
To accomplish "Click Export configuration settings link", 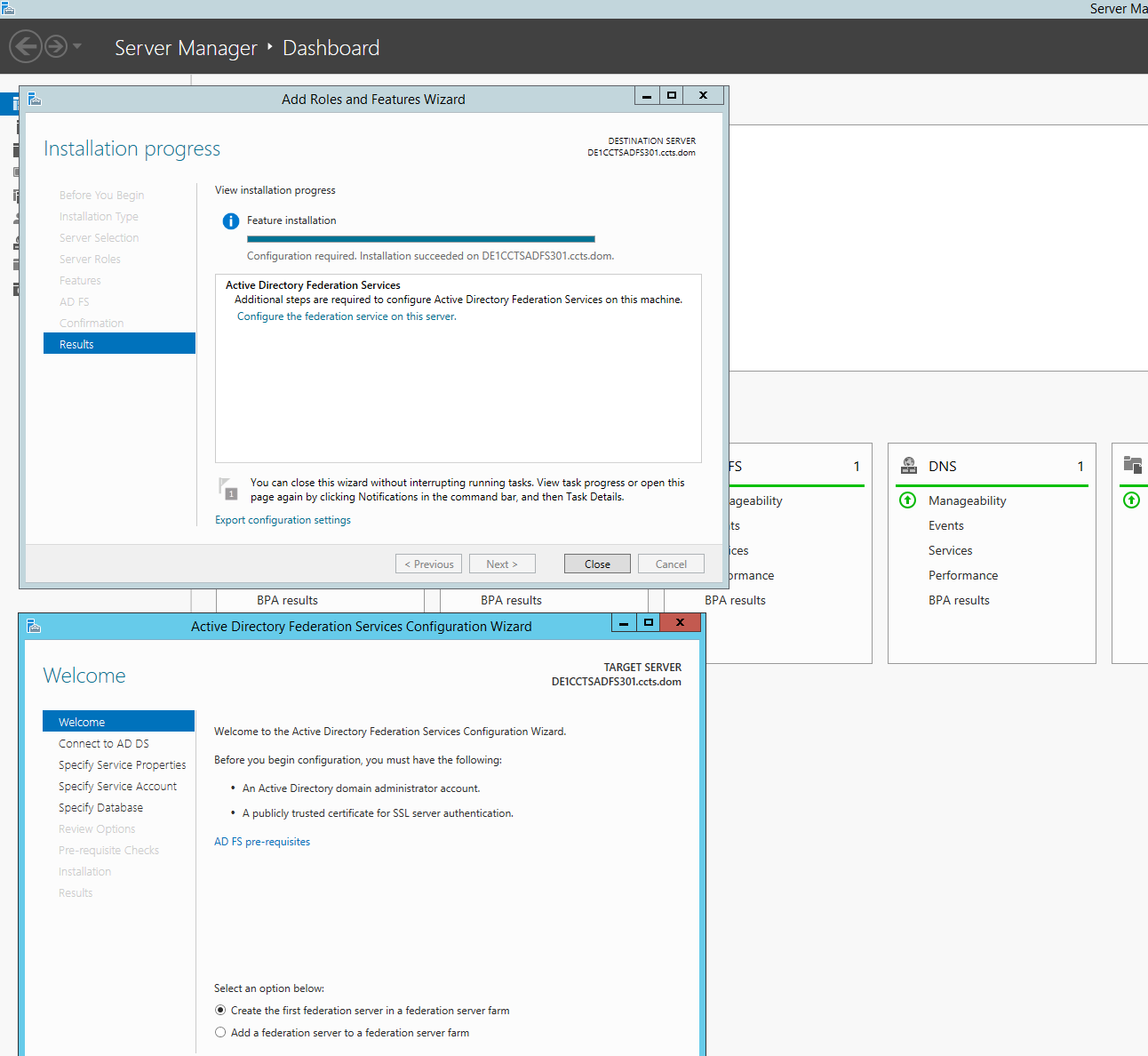I will [283, 520].
